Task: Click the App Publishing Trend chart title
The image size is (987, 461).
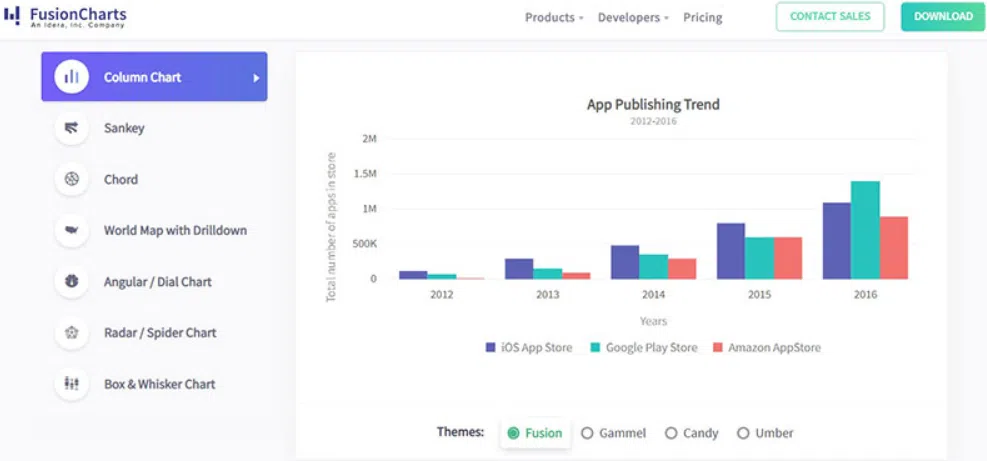Action: pos(653,105)
